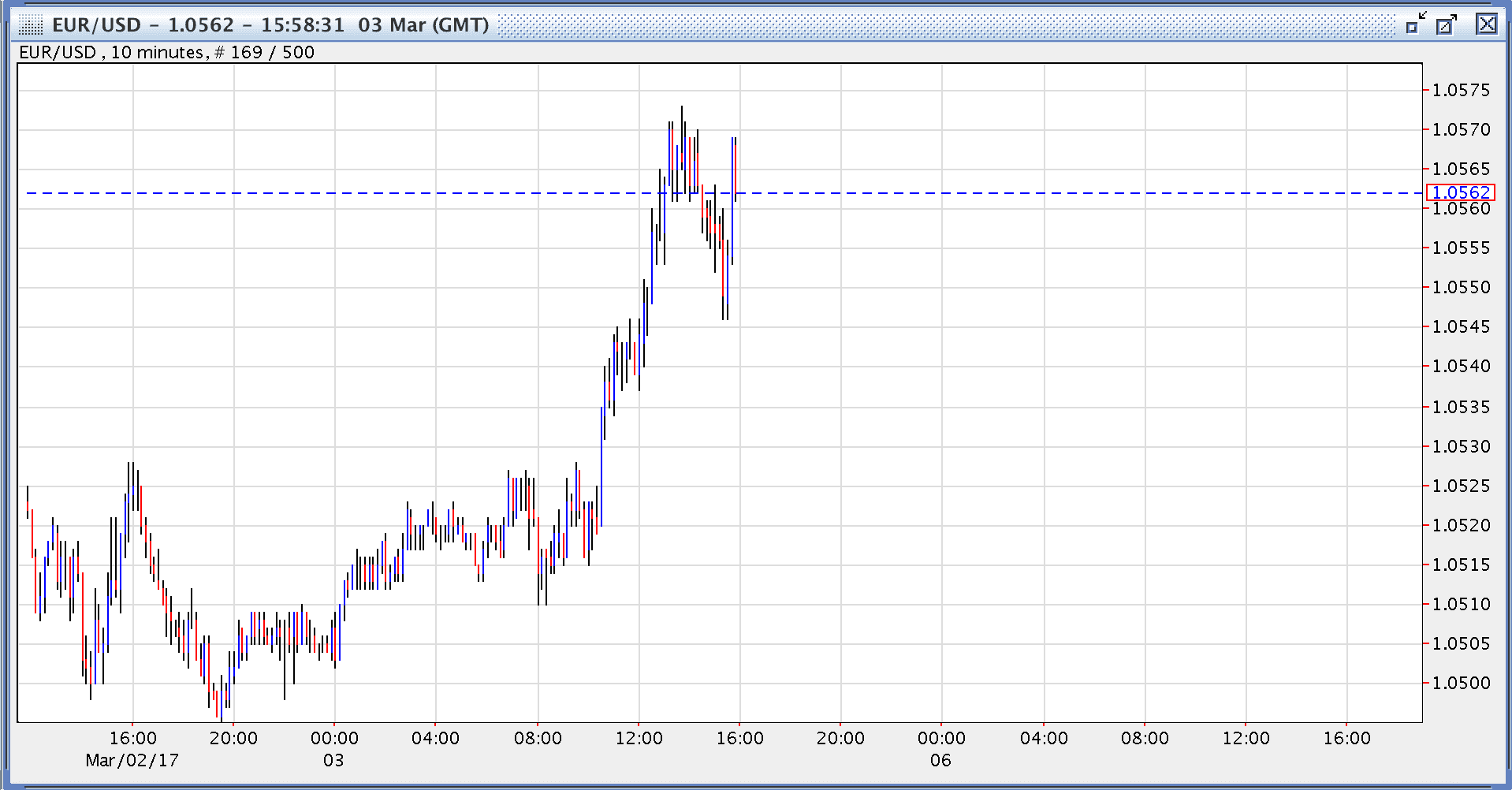Click the maximize window icon in the title bar

1447,24
